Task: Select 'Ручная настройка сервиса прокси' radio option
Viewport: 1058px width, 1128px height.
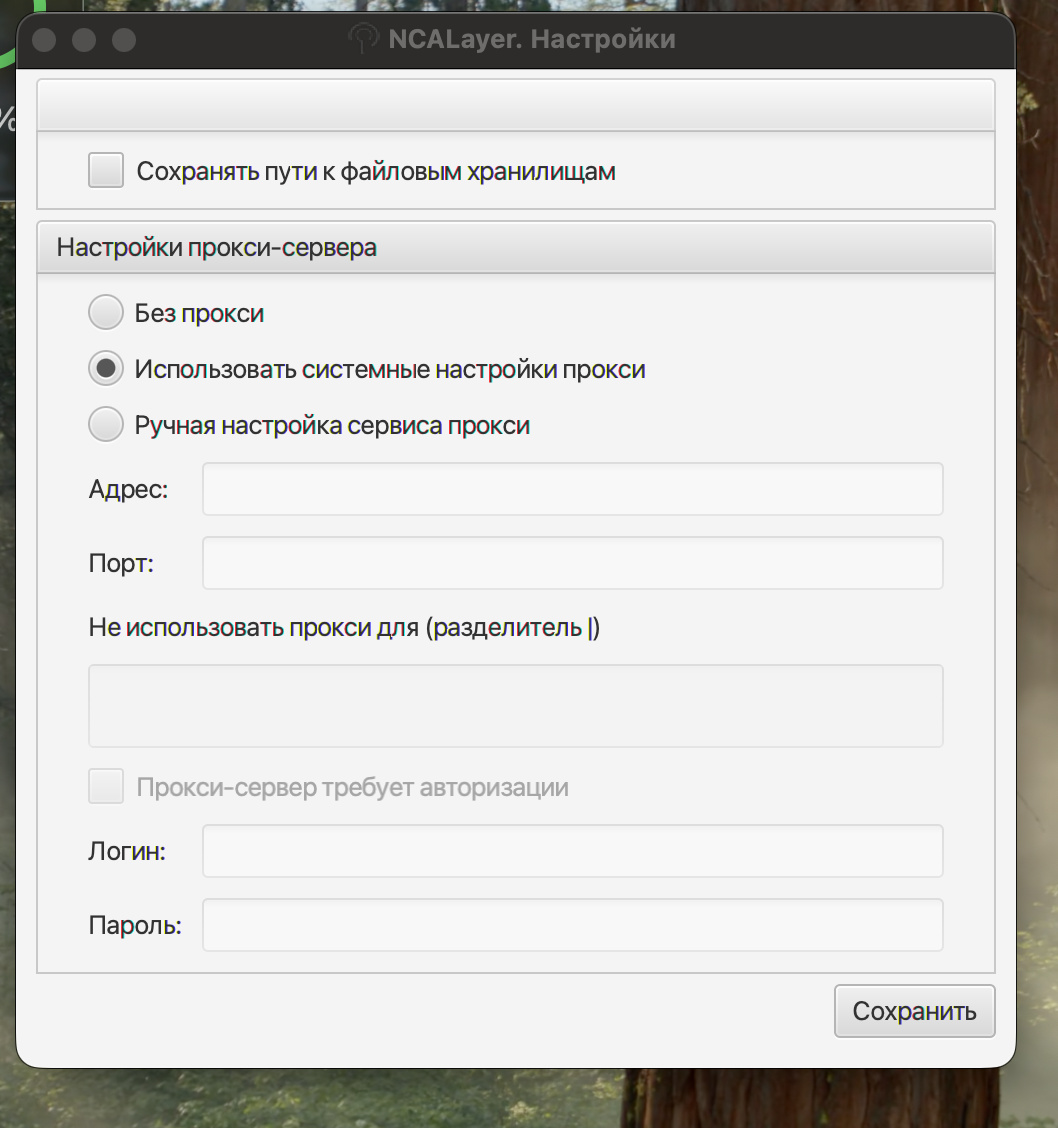Action: pos(106,425)
